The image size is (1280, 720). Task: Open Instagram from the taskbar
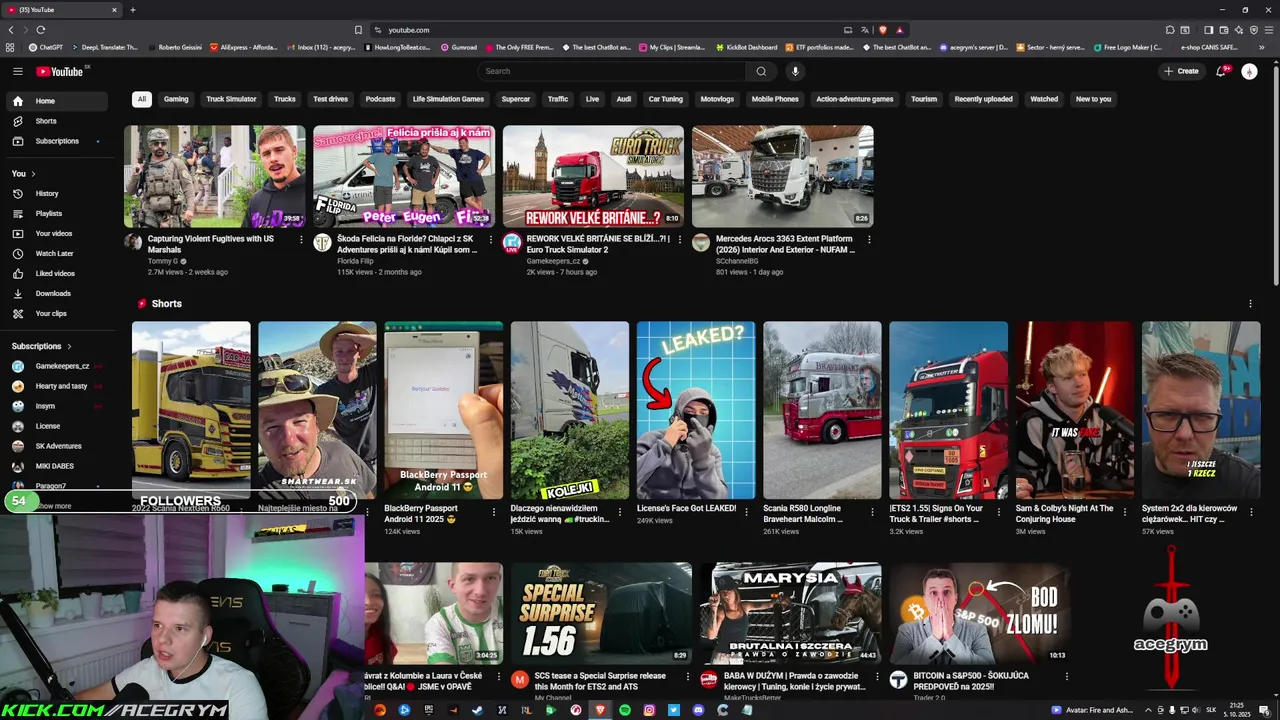649,710
